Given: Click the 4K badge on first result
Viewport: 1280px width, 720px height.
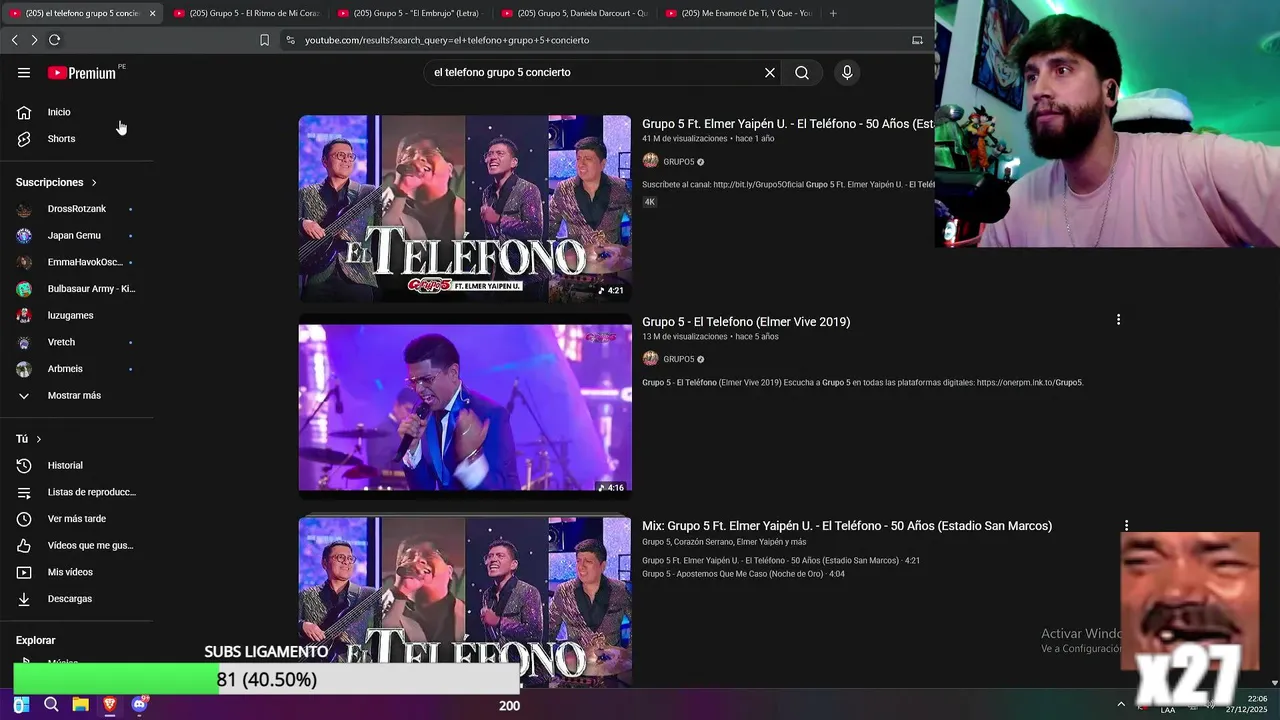Looking at the screenshot, I should coord(649,202).
